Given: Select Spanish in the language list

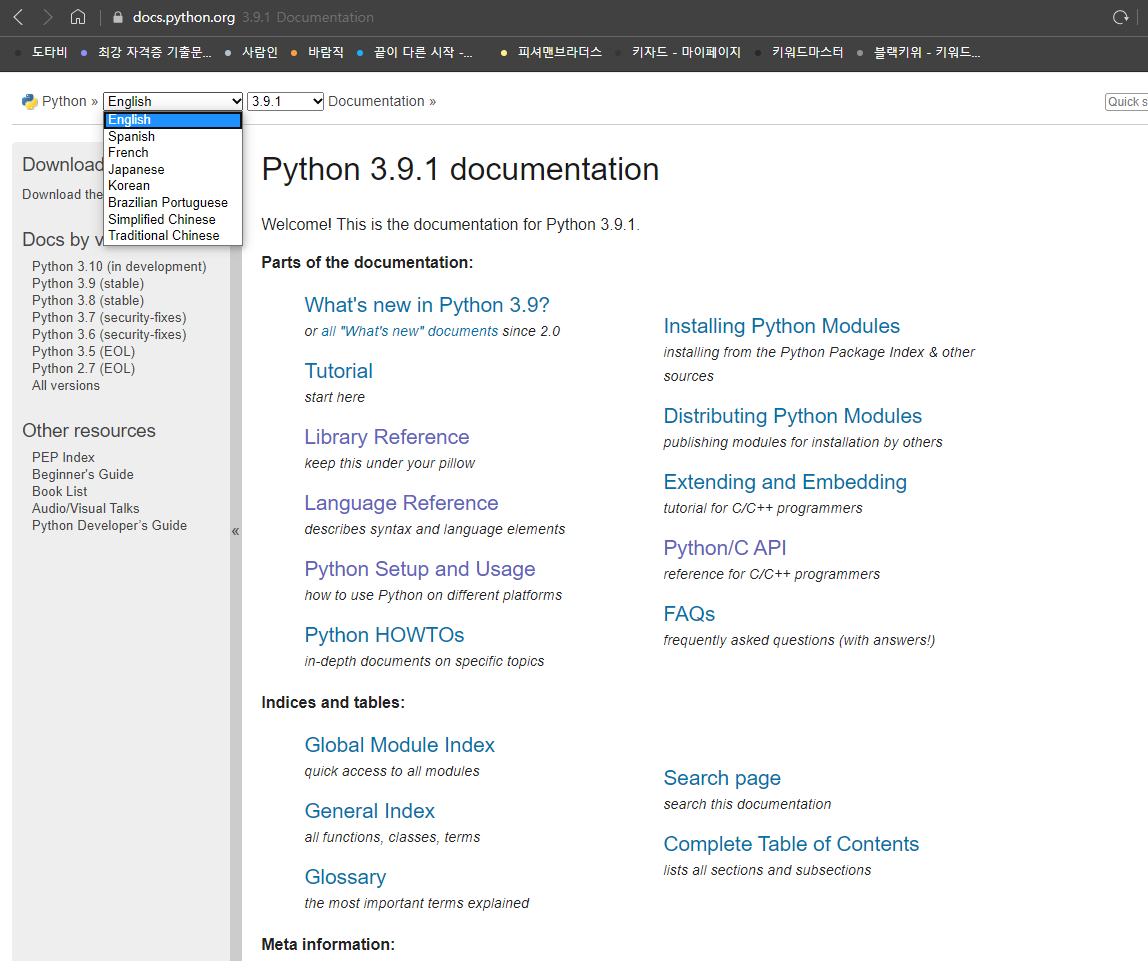Looking at the screenshot, I should point(173,137).
